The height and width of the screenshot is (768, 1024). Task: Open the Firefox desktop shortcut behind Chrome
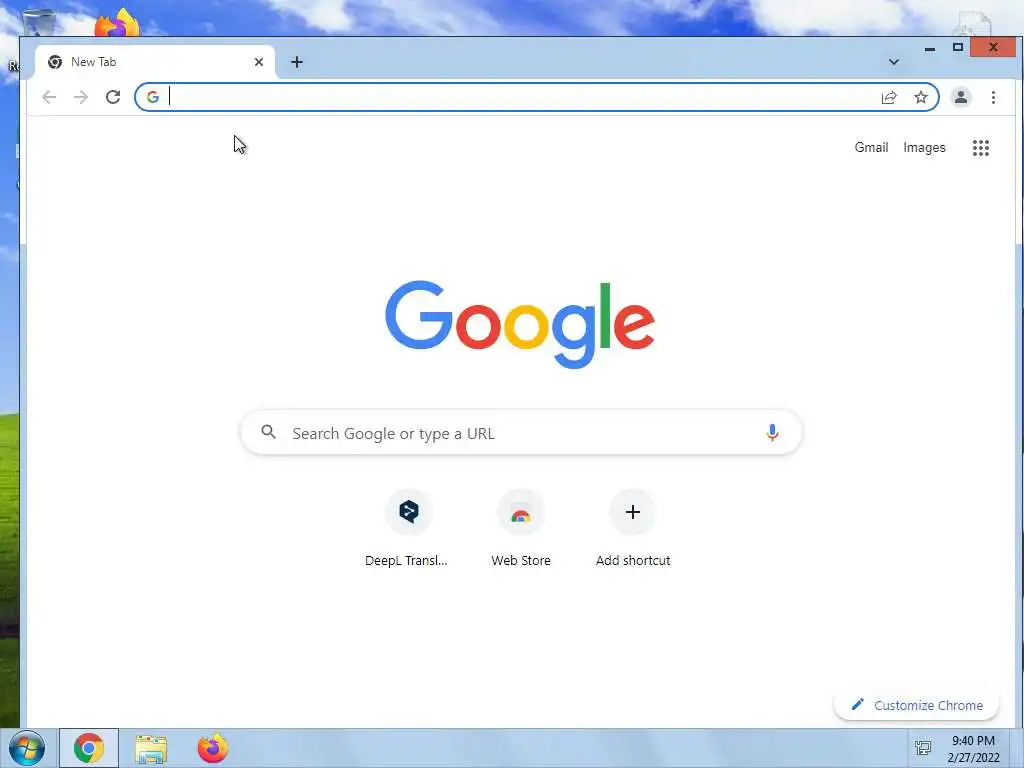tap(118, 23)
